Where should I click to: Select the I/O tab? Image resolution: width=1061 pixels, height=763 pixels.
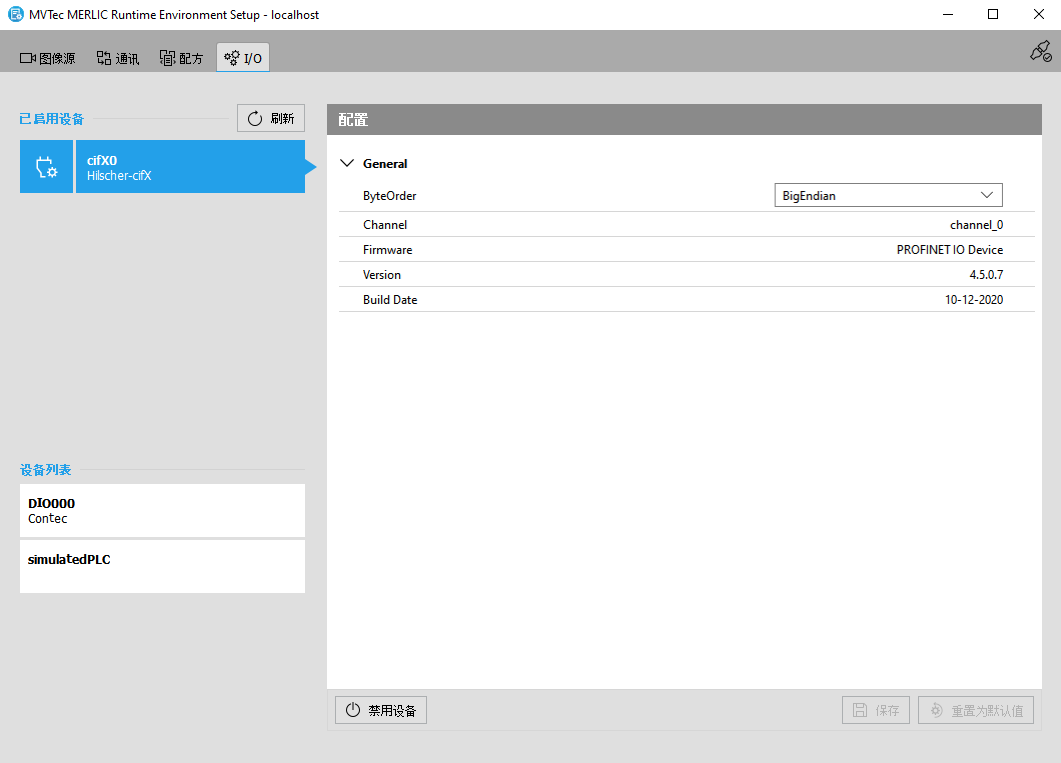[243, 59]
